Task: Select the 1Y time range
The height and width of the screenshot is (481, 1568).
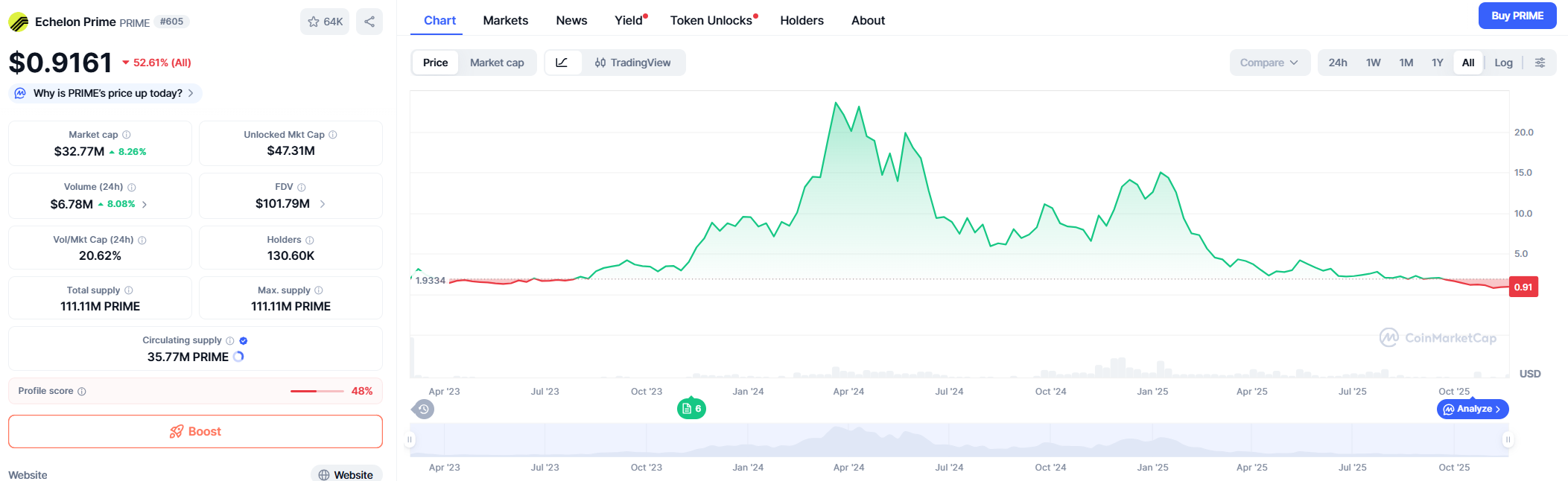Action: point(1438,63)
